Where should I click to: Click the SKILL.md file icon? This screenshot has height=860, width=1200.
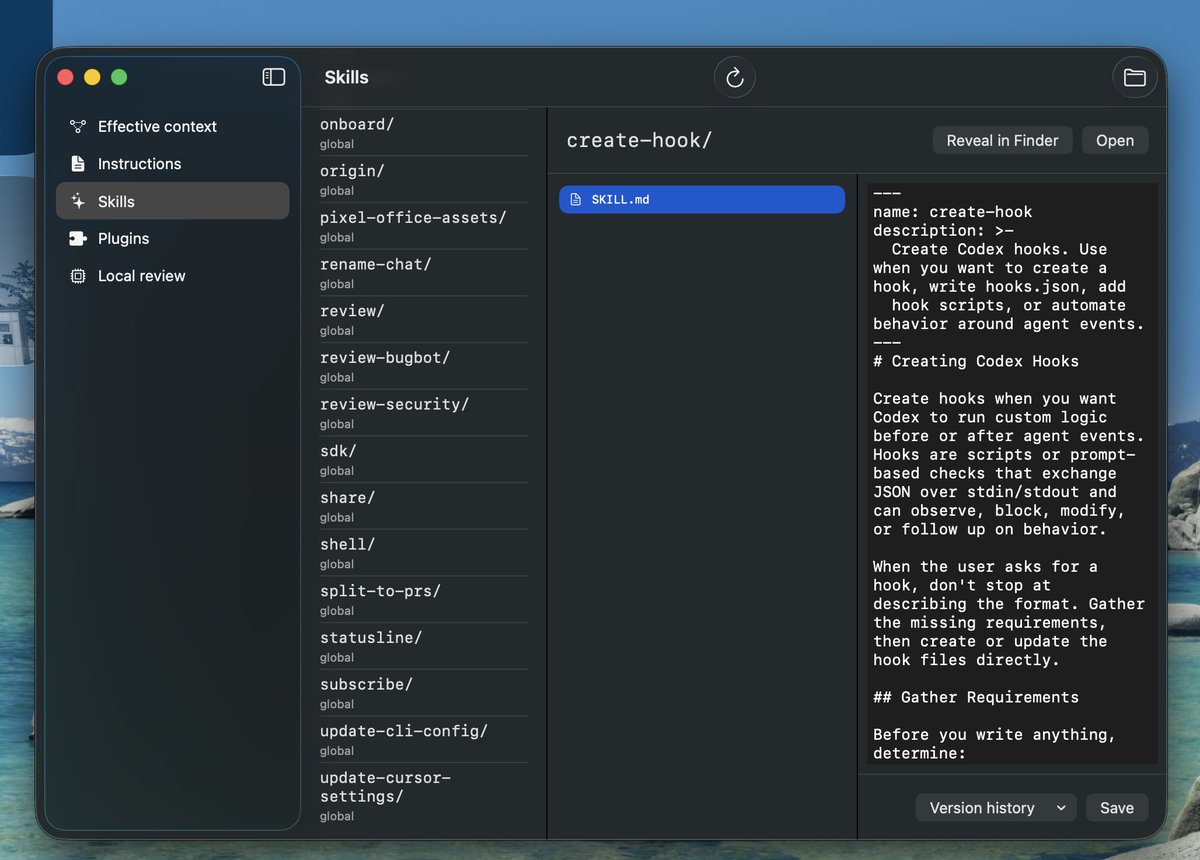coord(575,200)
